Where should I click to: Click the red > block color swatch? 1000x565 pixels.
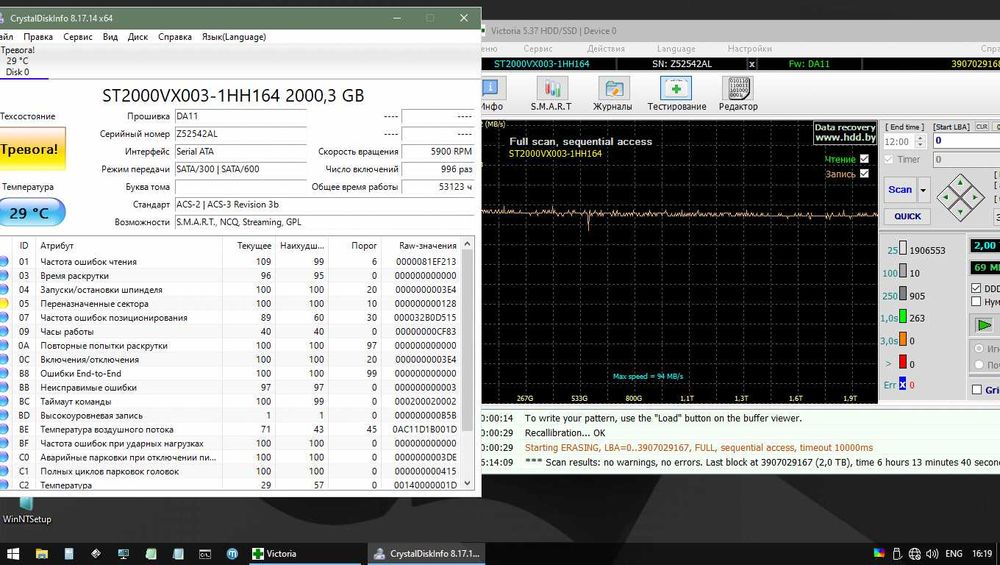click(902, 363)
